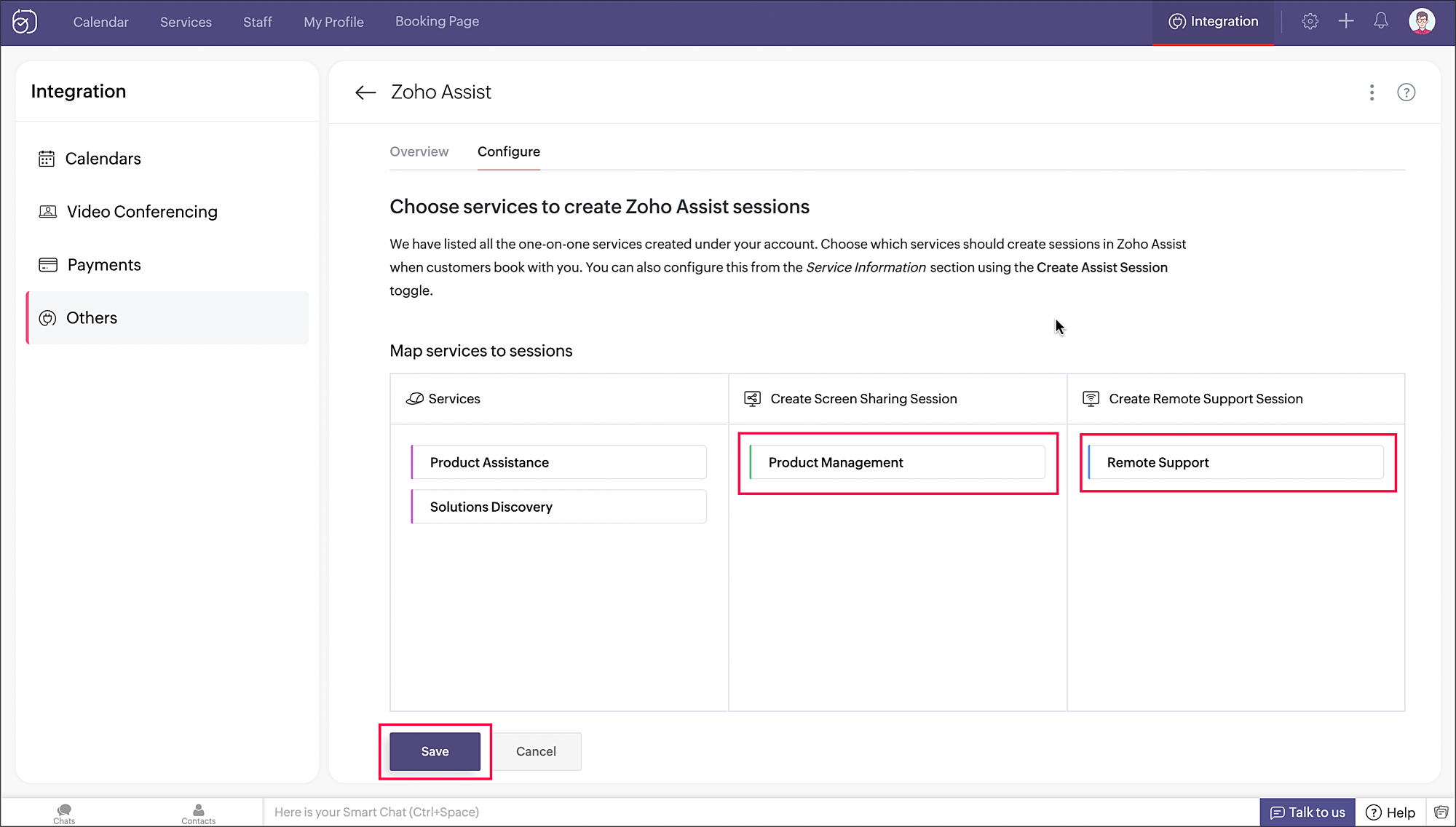Click the Zoho Assist page title

(x=441, y=92)
